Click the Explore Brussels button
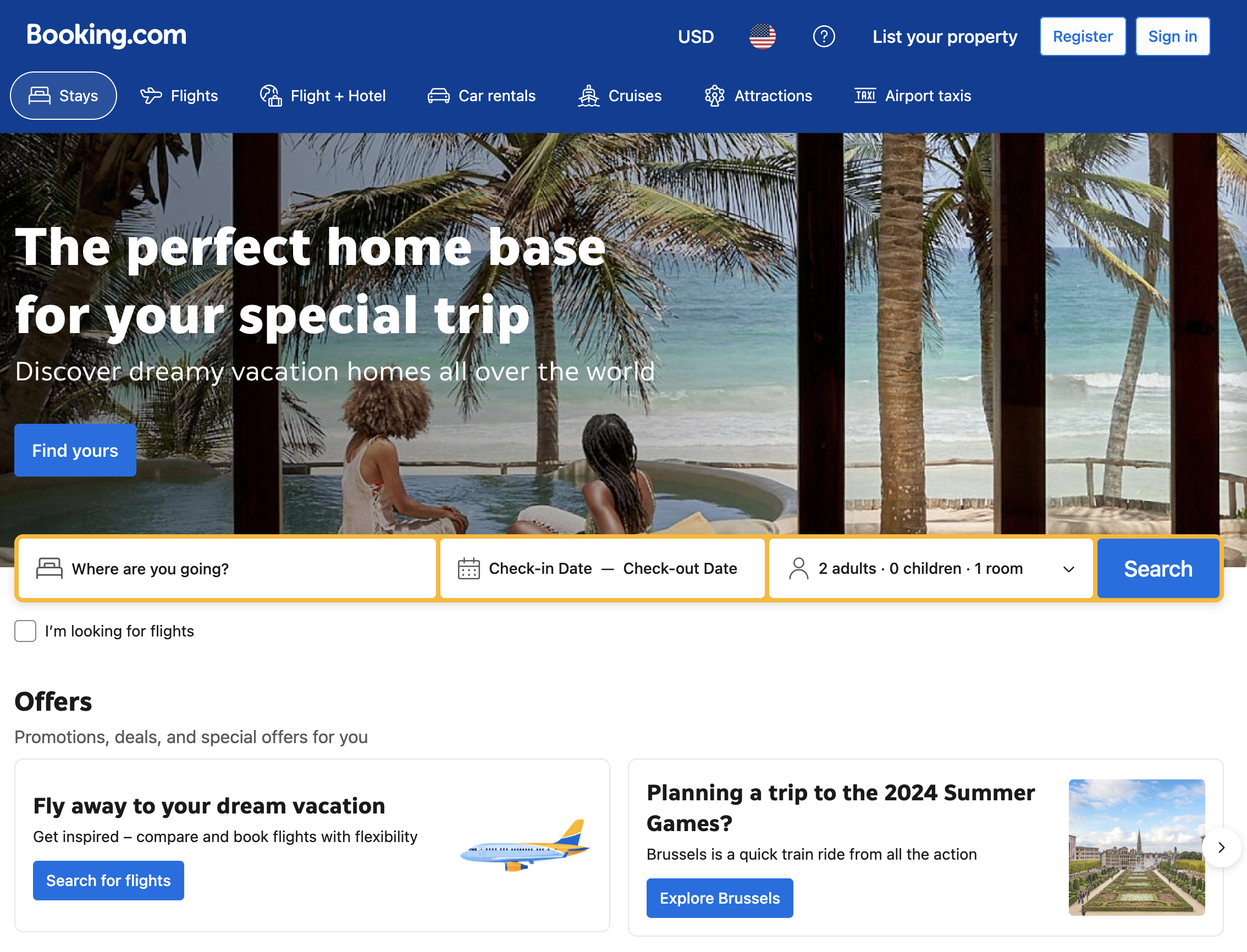Viewport: 1247px width, 952px height. (x=719, y=898)
